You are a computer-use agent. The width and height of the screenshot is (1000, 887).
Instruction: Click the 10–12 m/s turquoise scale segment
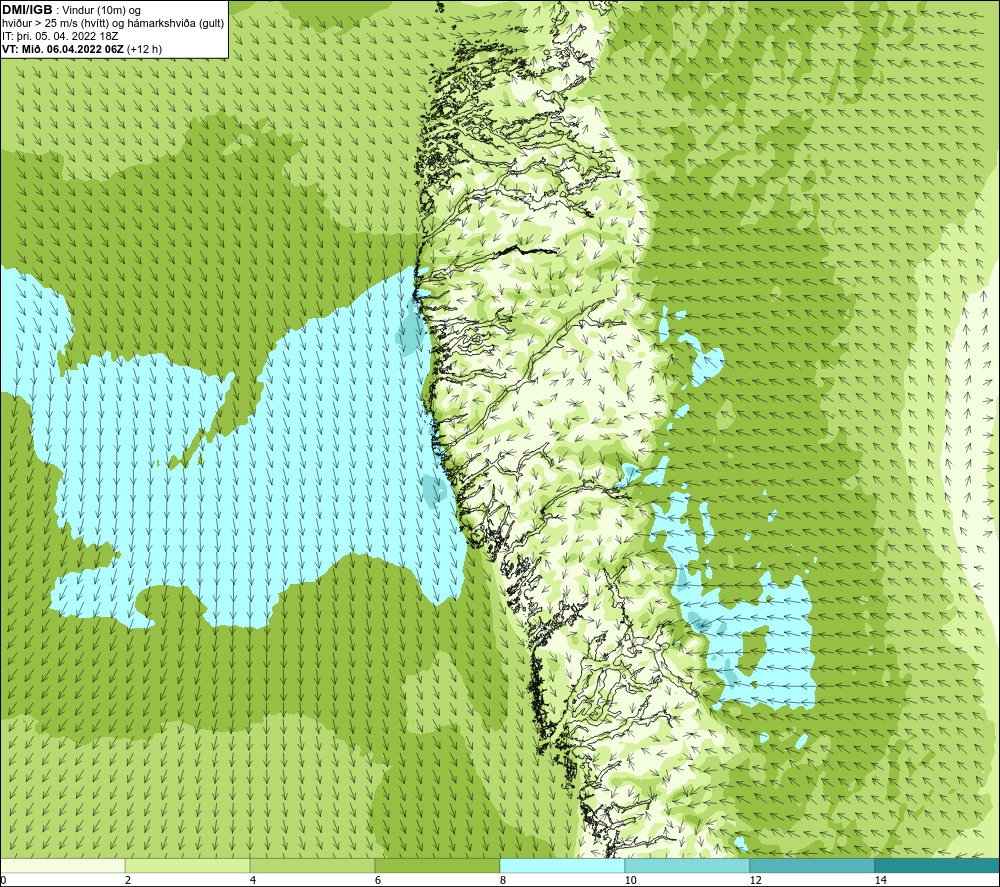688,866
